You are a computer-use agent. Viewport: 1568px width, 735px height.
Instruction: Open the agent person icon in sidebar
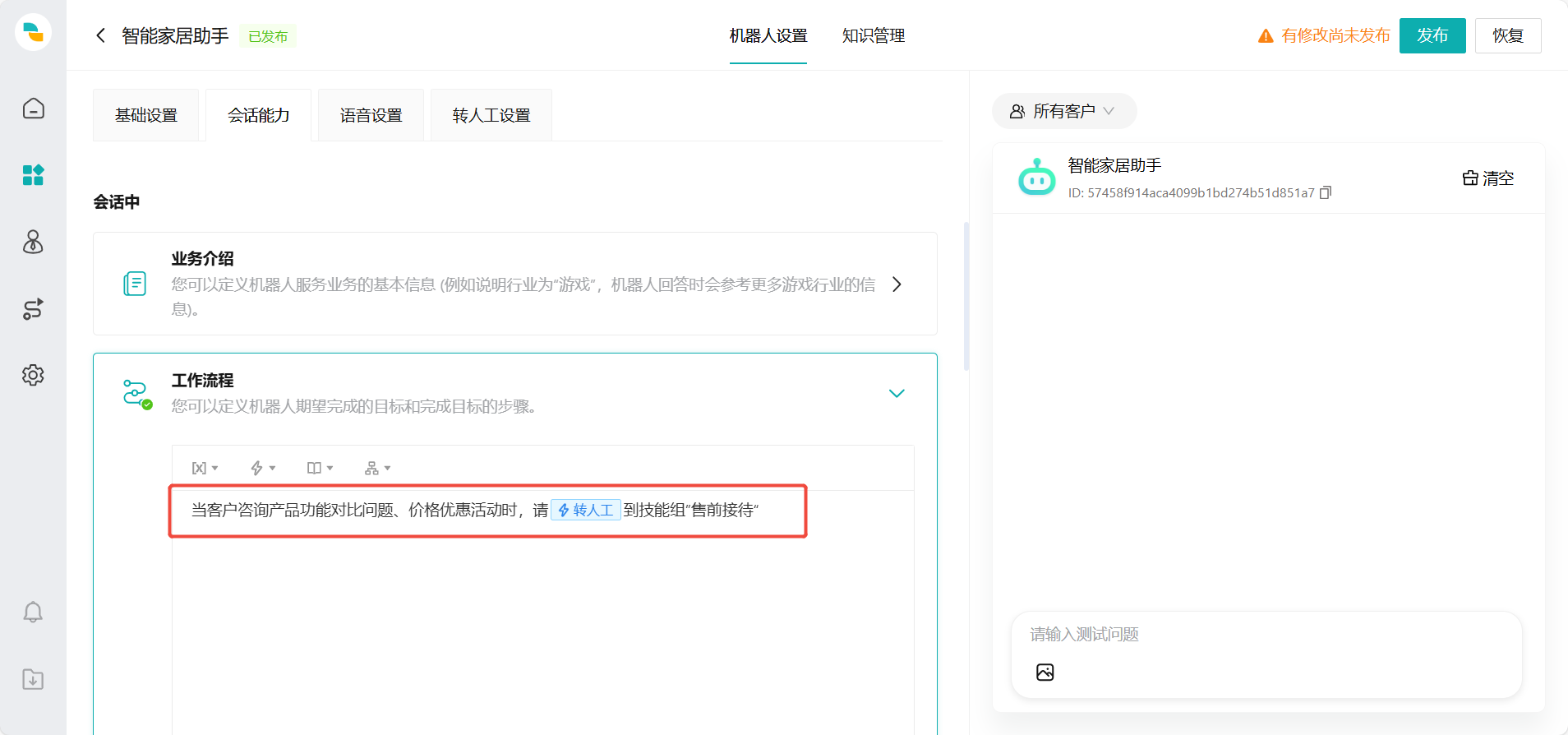pyautogui.click(x=33, y=242)
